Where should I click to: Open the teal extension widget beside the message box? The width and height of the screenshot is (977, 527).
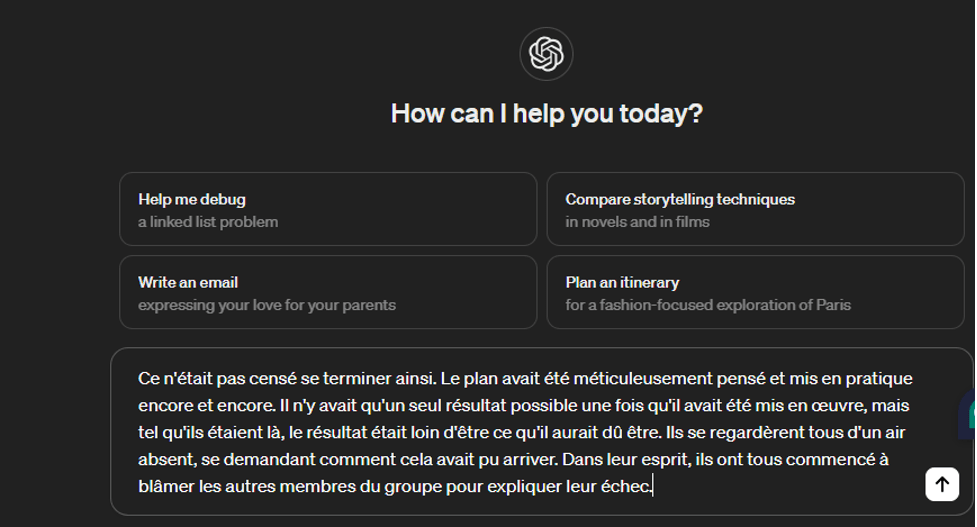(x=968, y=415)
